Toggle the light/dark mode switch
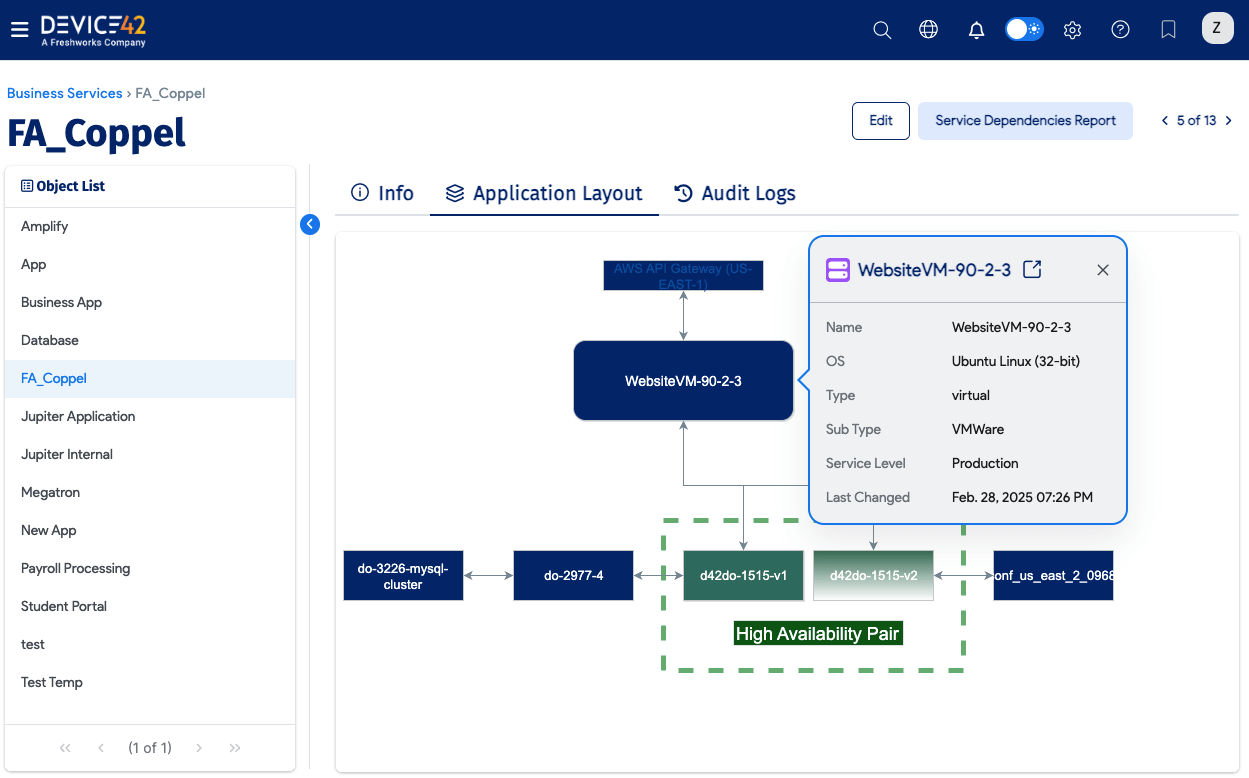Screen dimensions: 1249x778 click(x=1024, y=30)
